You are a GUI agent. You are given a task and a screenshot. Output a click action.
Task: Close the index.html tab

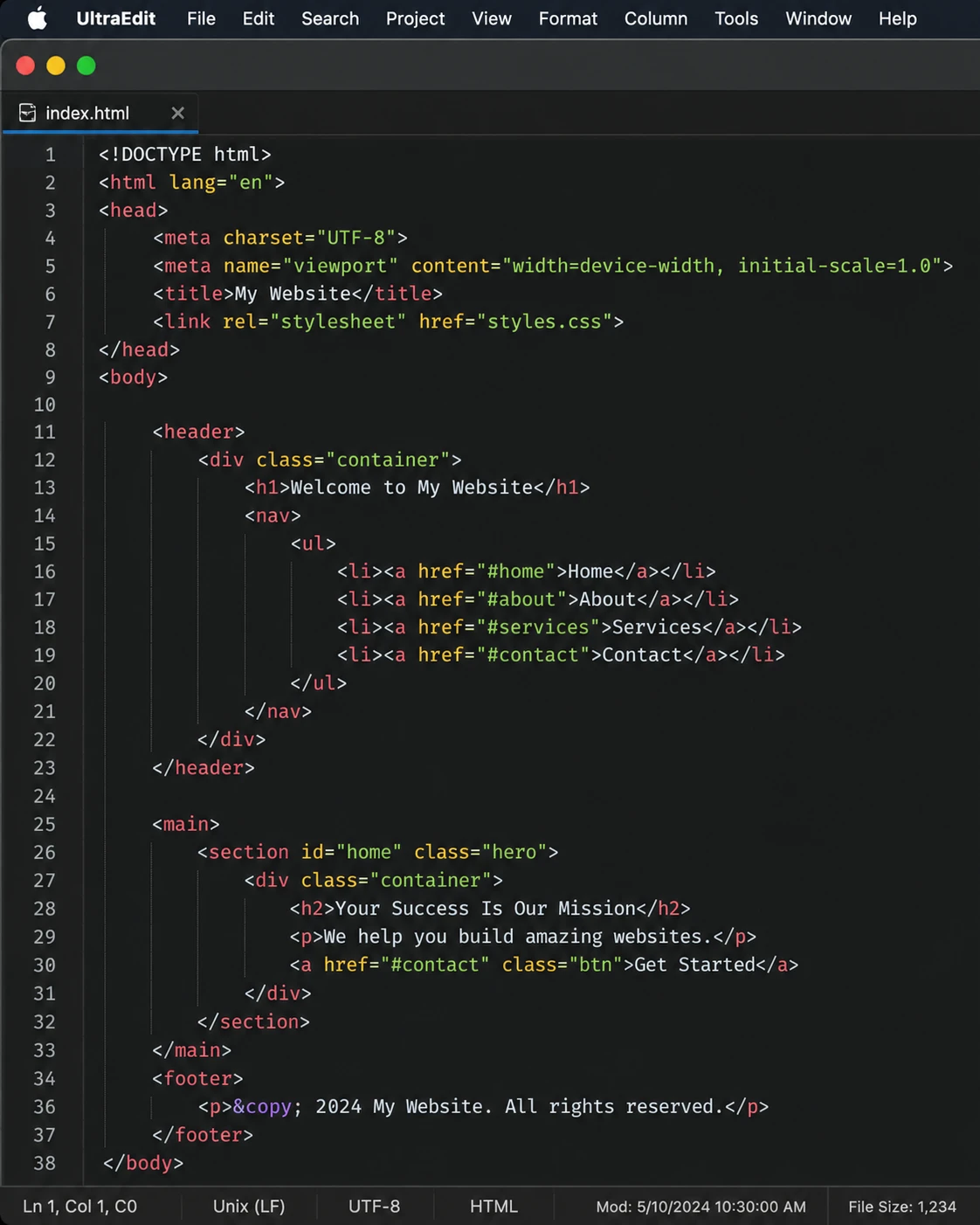tap(178, 113)
